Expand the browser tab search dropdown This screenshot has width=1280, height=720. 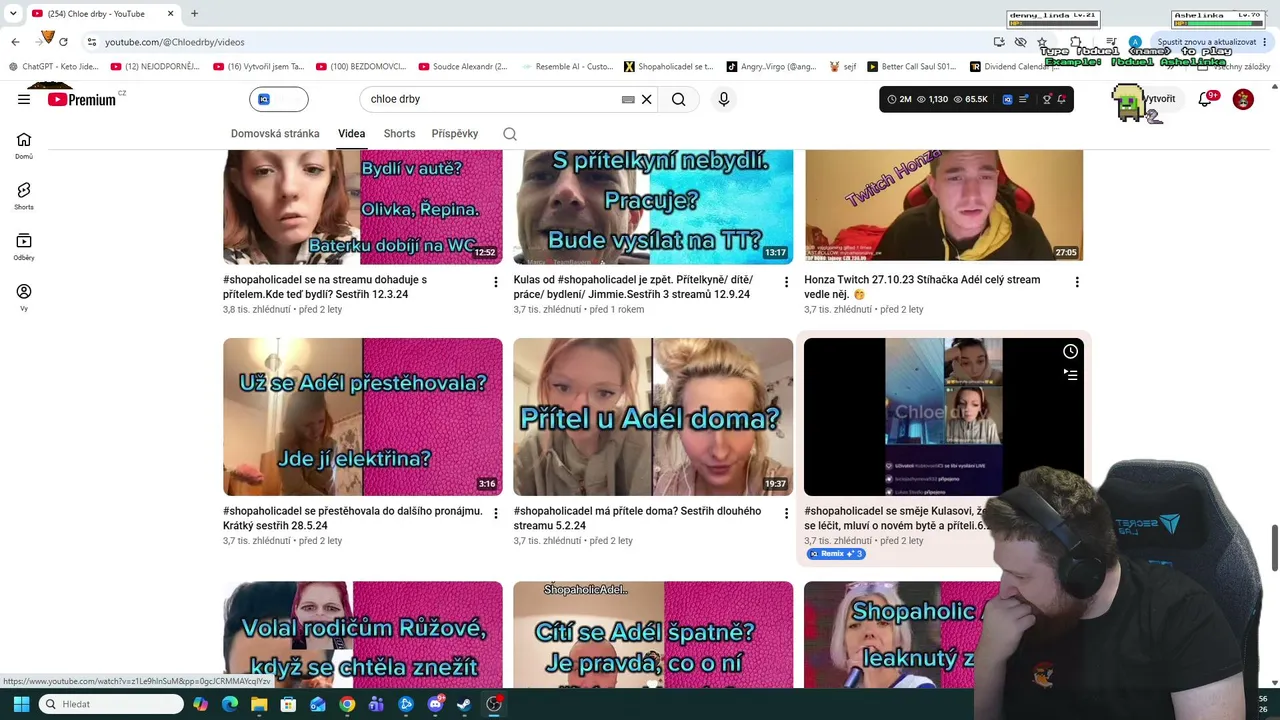[x=13, y=14]
